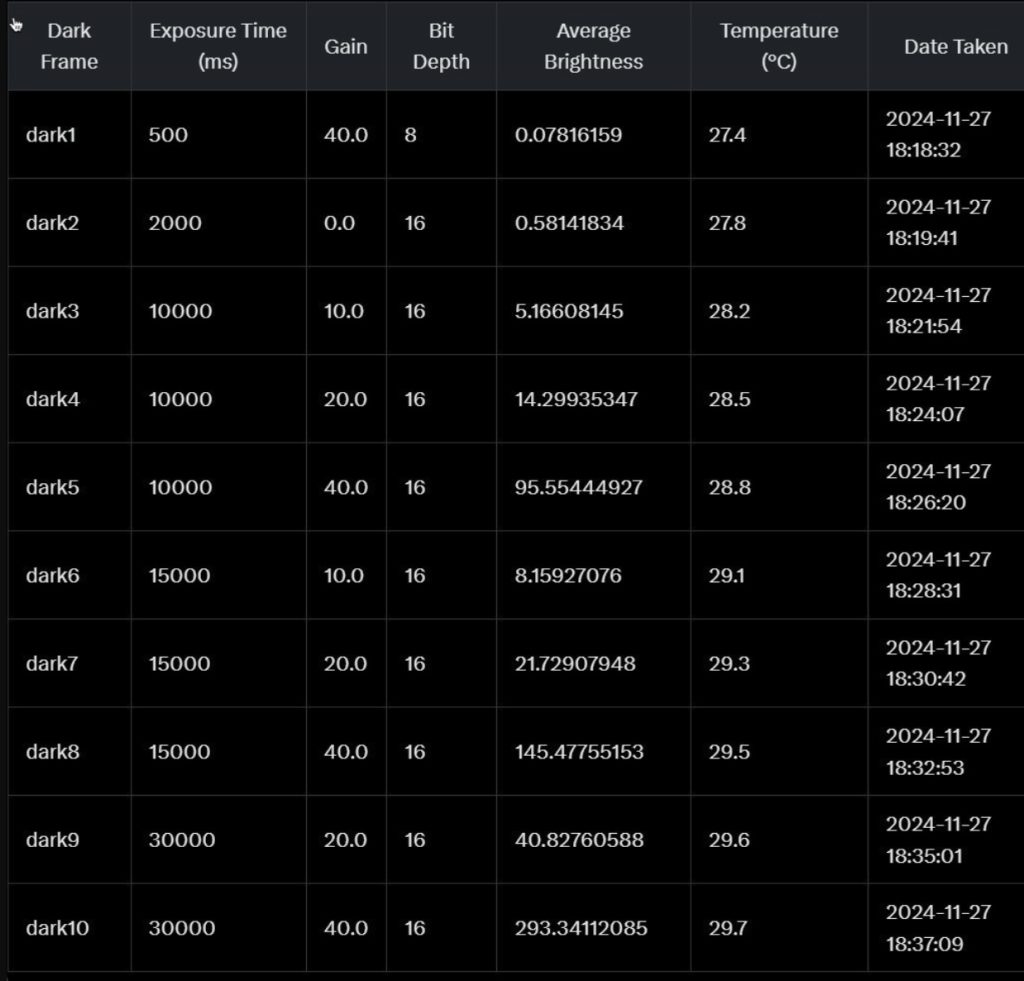Click the date 2024-11-27 18:18:32
This screenshot has width=1024, height=981.
938,135
